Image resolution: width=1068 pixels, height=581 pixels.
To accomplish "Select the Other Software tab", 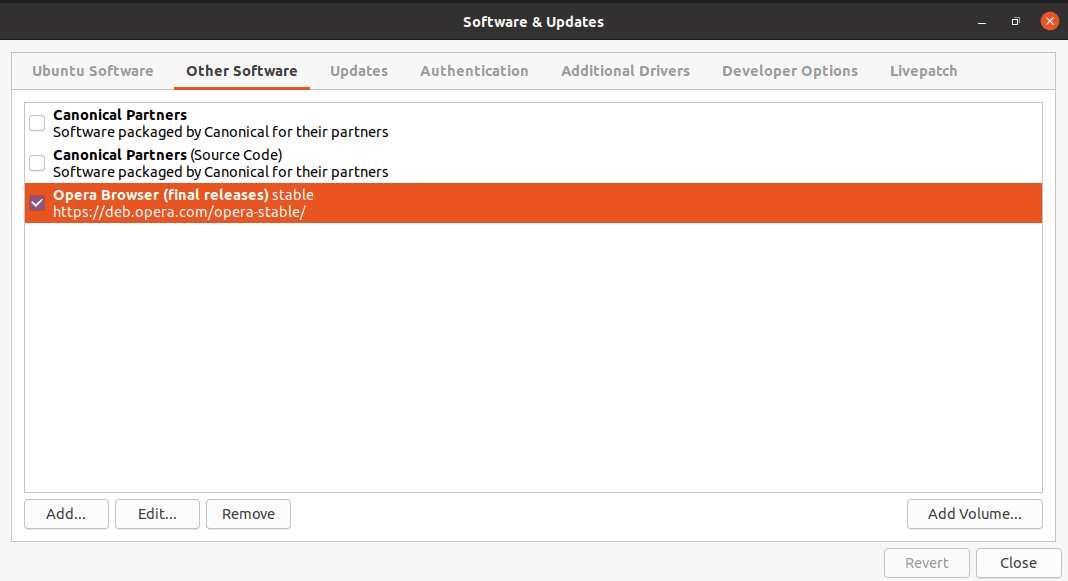I will [241, 71].
